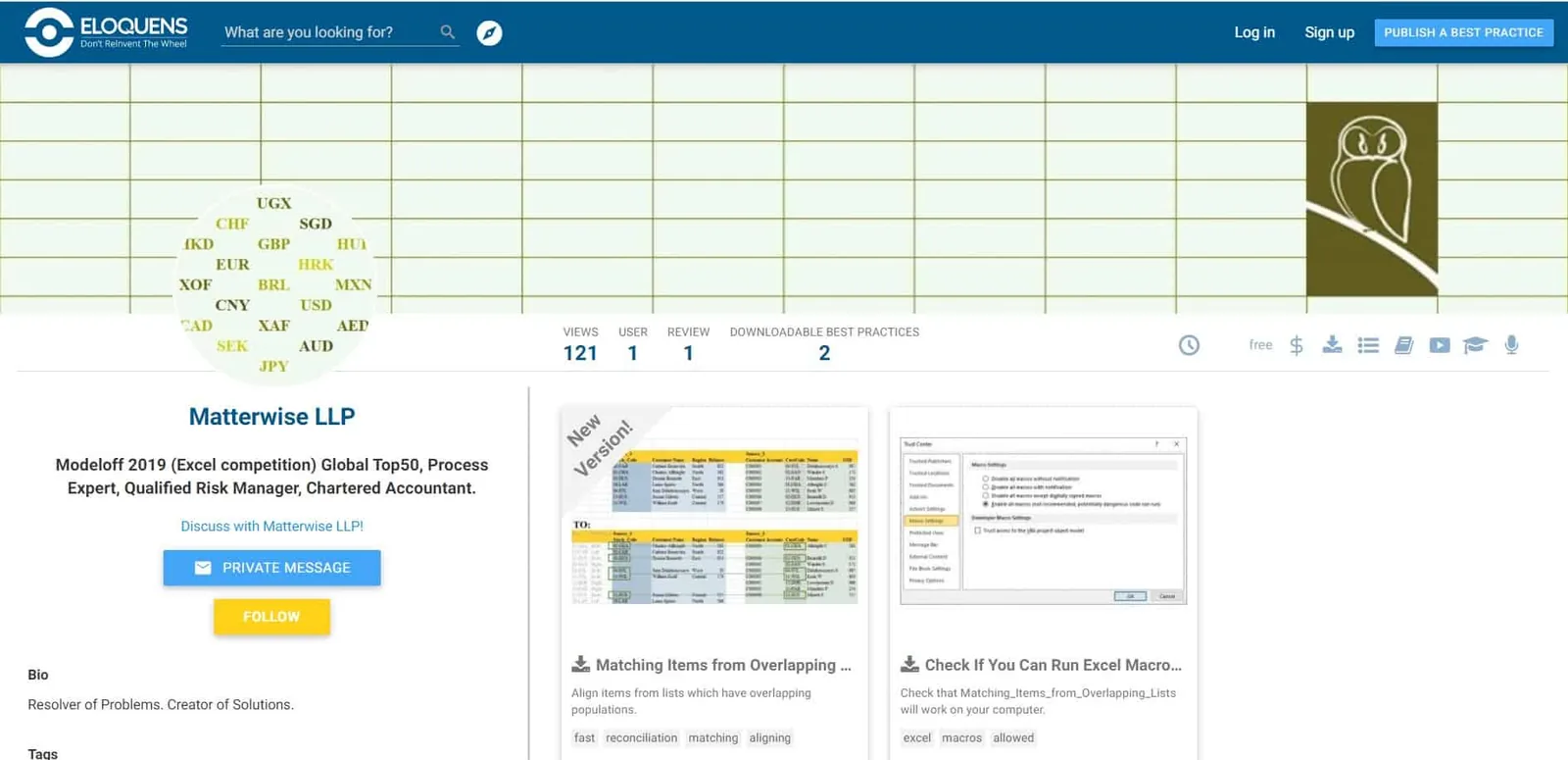Select the "allowed" tag

coord(1013,738)
